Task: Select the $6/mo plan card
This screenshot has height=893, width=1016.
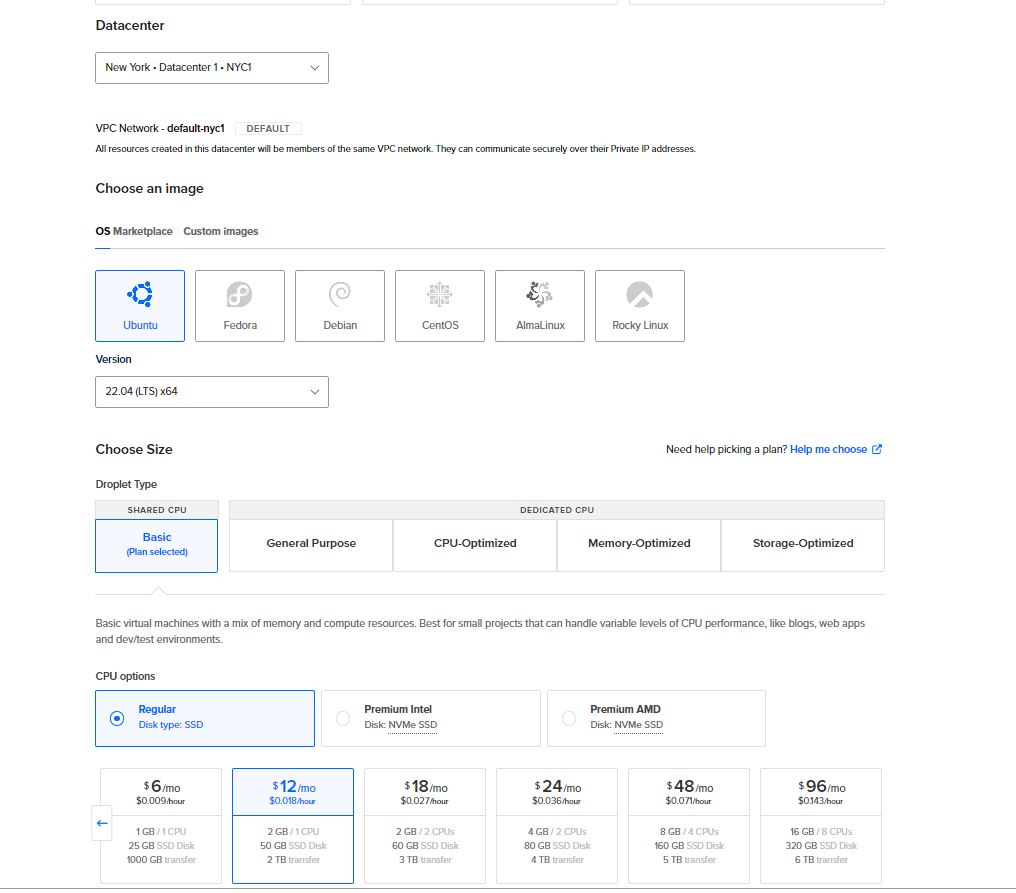Action: point(161,825)
